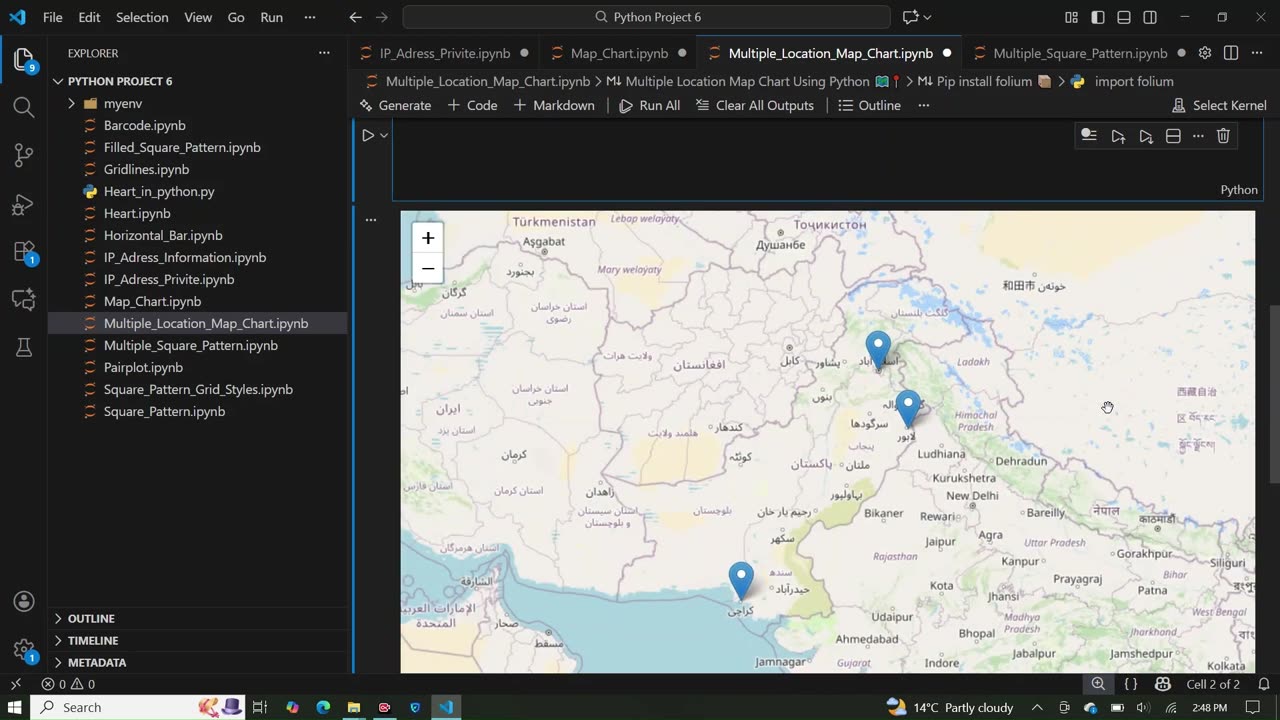This screenshot has height=720, width=1280.
Task: Toggle secondary side bar layout
Action: tap(1150, 17)
